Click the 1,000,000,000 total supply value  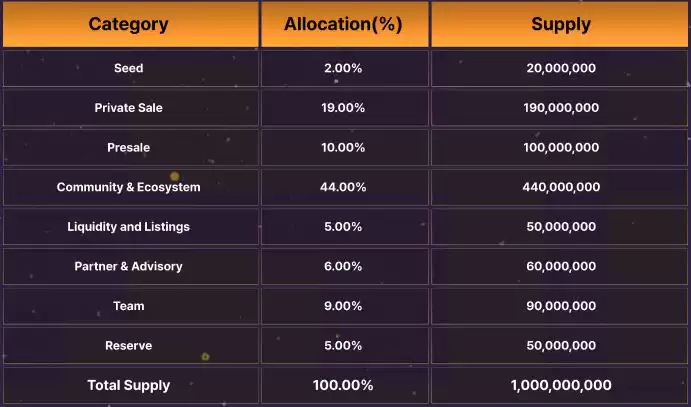pyautogui.click(x=561, y=385)
